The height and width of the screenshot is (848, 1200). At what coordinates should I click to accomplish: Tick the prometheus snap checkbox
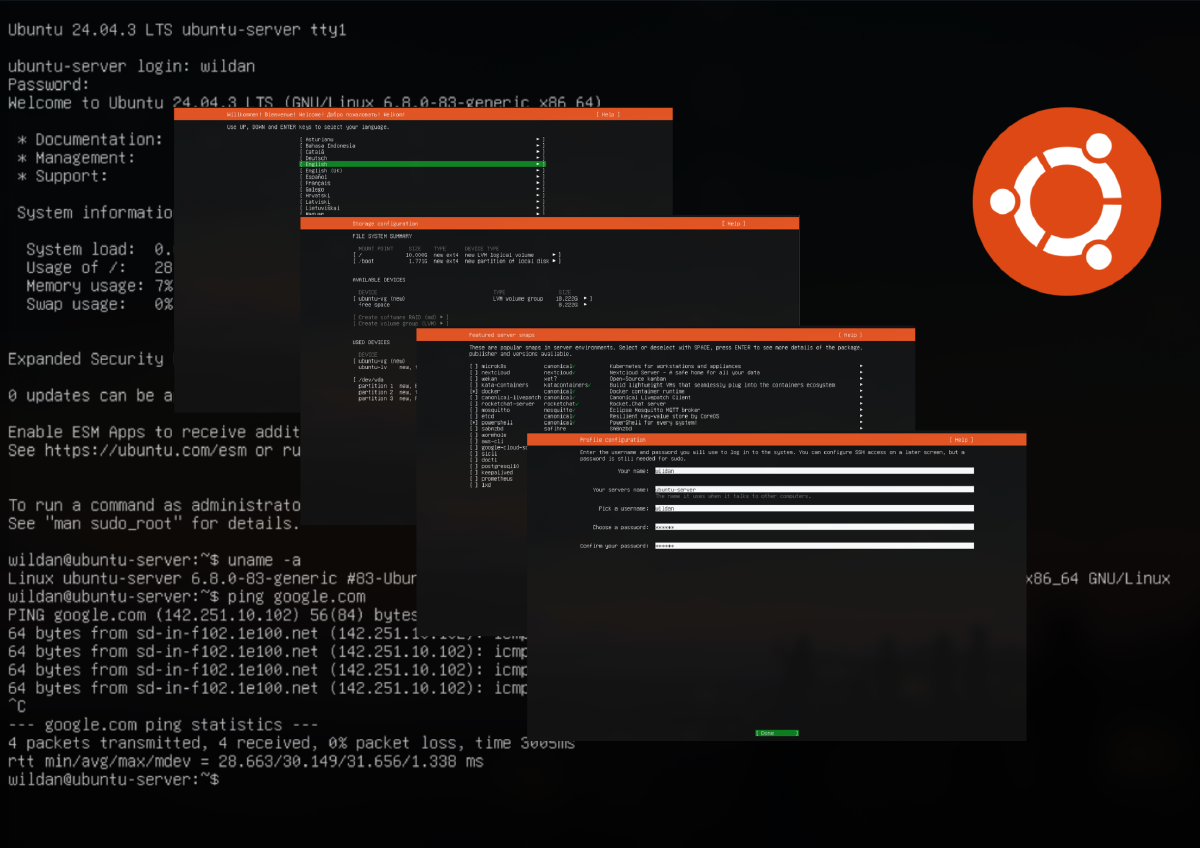[473, 478]
